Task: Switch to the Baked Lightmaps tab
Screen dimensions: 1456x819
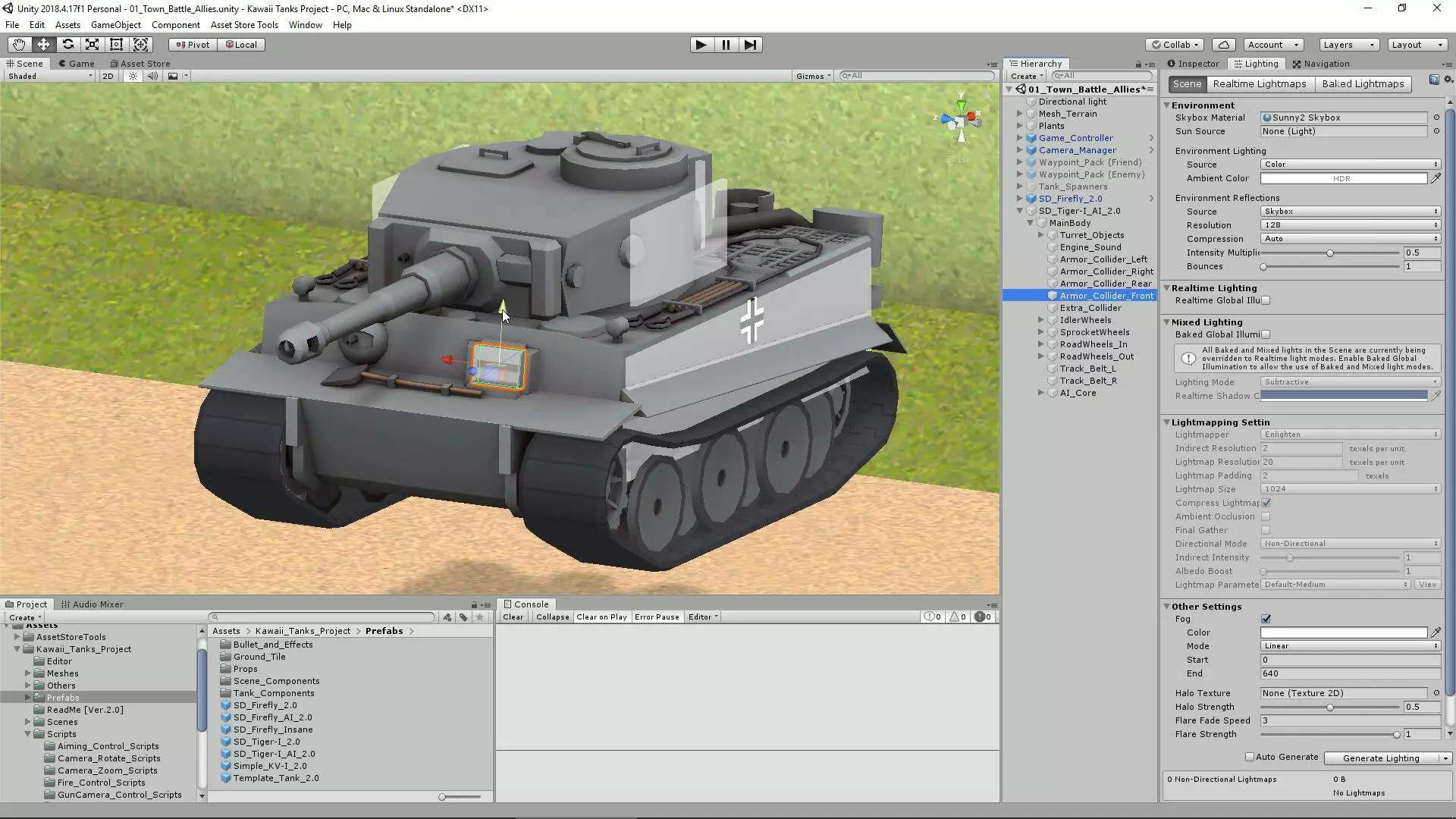Action: [1363, 84]
